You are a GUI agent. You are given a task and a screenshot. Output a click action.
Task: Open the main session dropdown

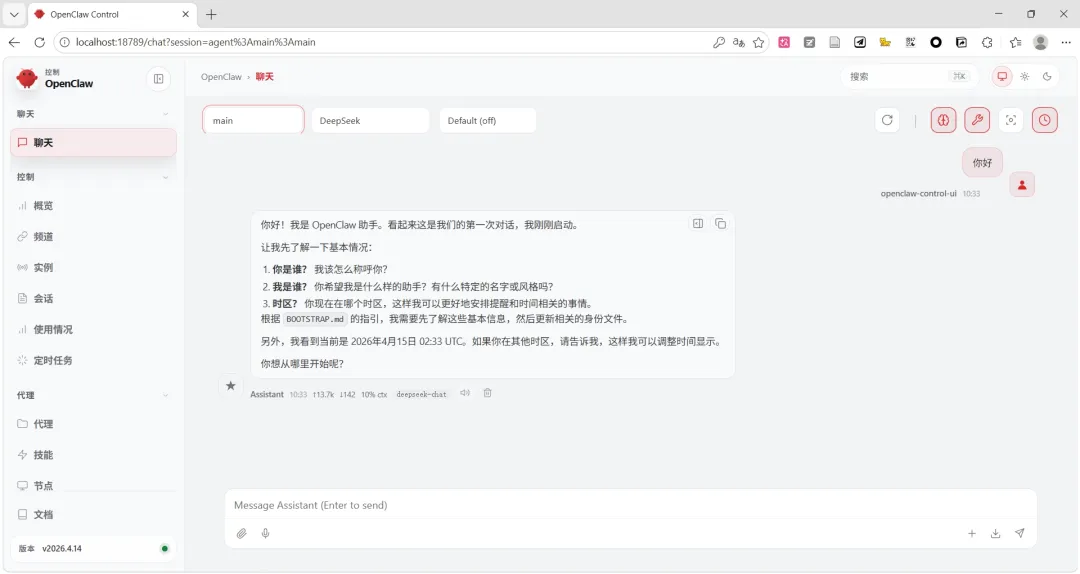click(x=253, y=121)
